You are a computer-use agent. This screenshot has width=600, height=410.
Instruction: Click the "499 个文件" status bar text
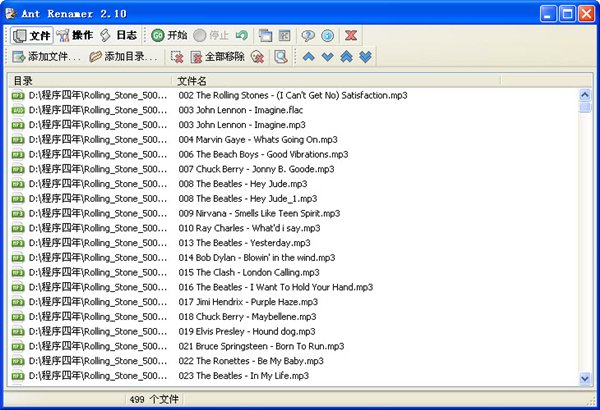[154, 400]
